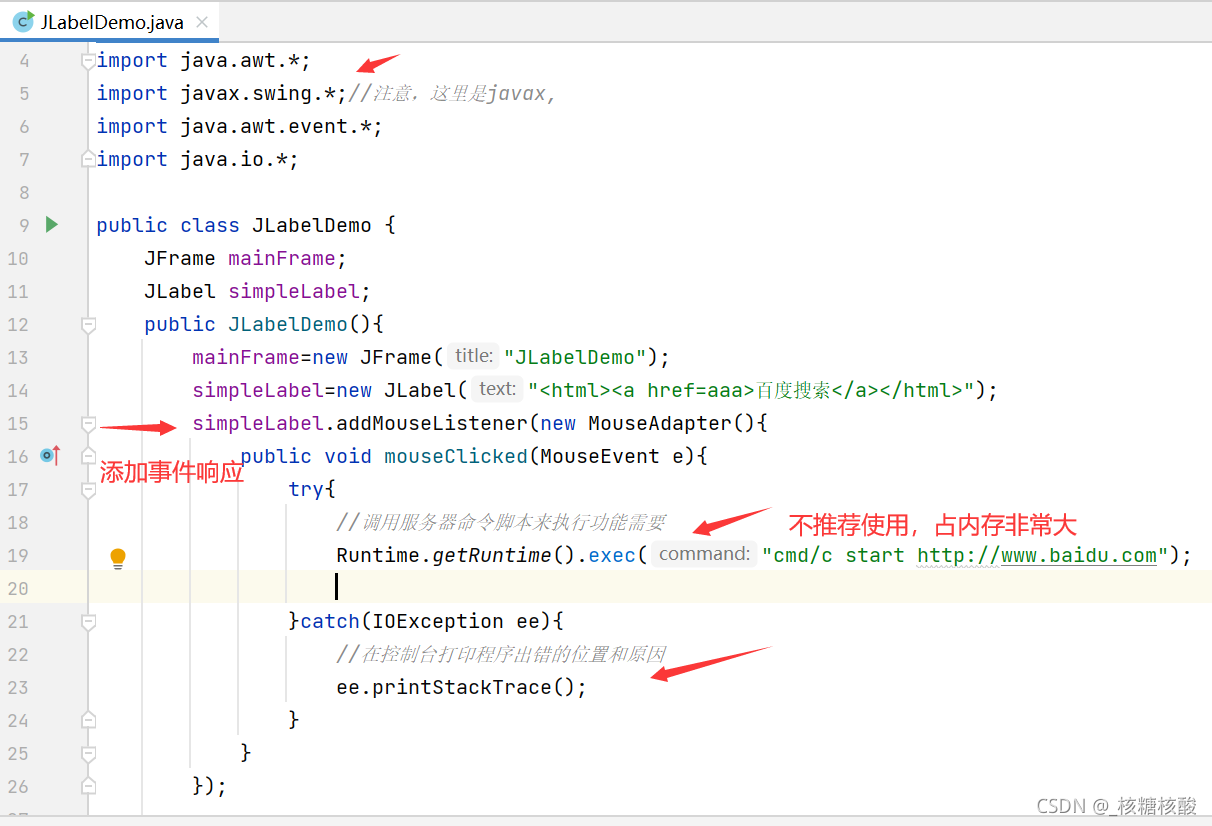Click 'addMouseListener' method call
The height and width of the screenshot is (826, 1212).
pyautogui.click(x=432, y=423)
